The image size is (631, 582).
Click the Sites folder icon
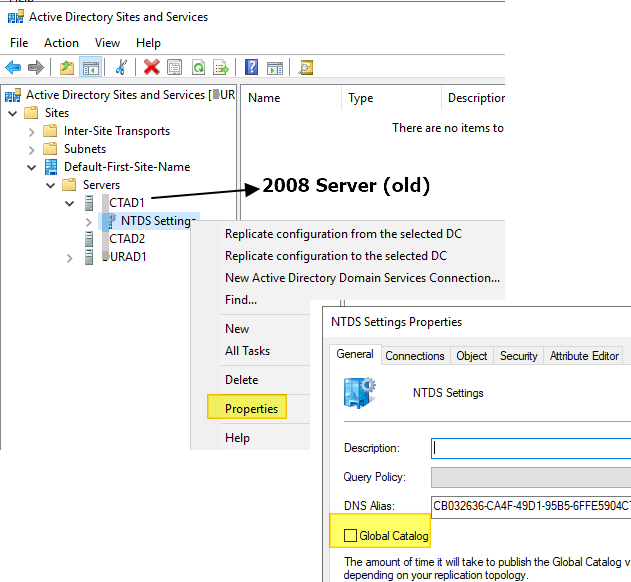pyautogui.click(x=31, y=113)
